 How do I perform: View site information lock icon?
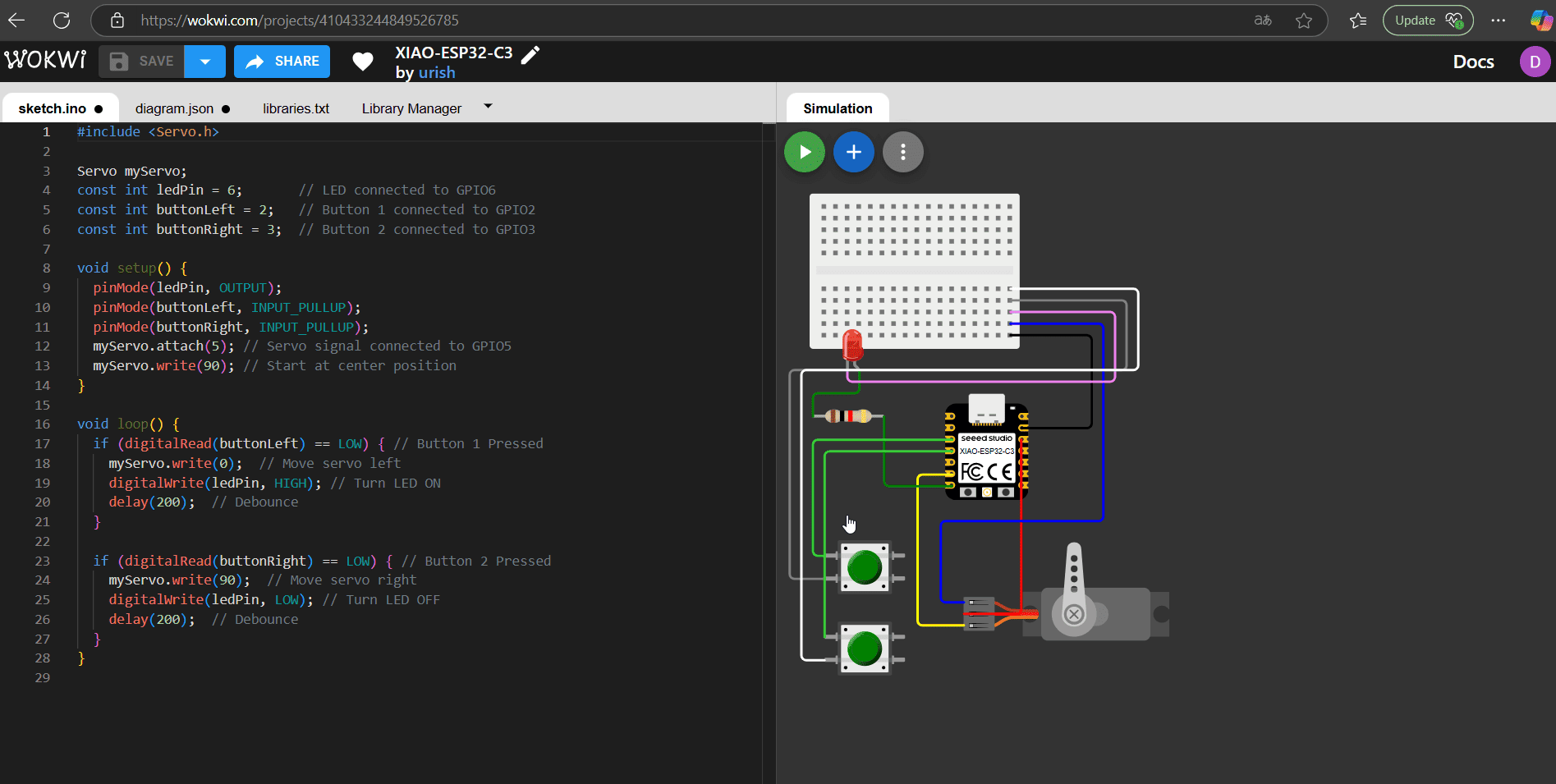[x=117, y=21]
